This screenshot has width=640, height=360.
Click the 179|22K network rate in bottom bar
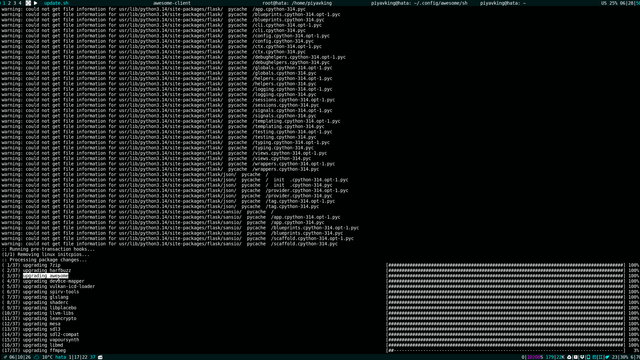click(x=555, y=357)
